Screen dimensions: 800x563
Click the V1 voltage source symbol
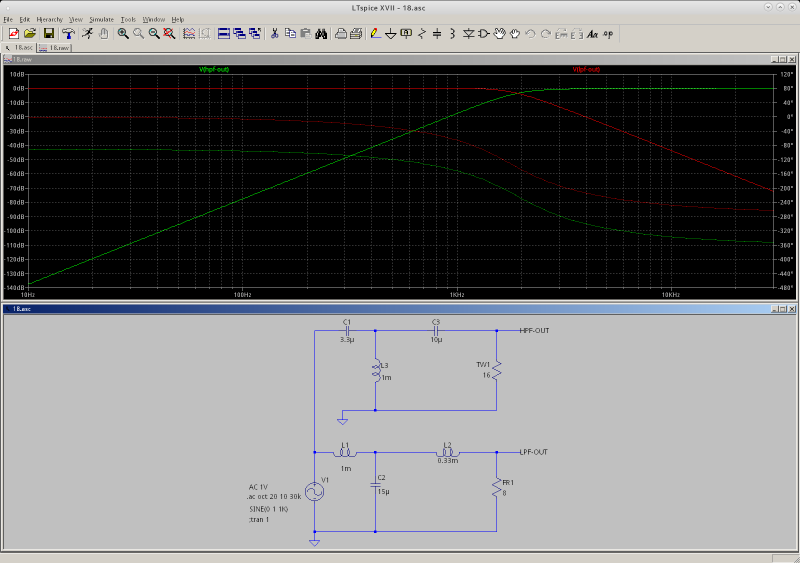tap(314, 491)
